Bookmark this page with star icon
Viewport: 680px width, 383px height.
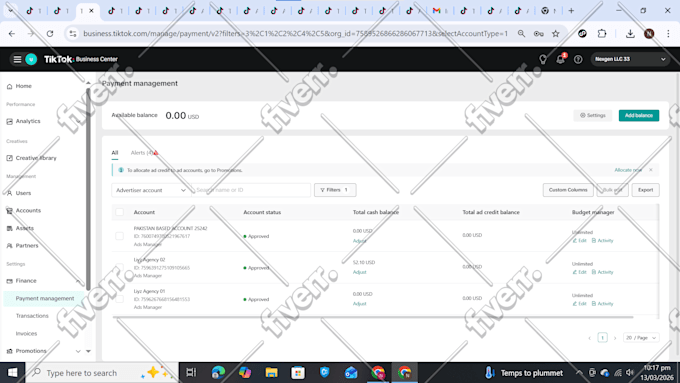coord(556,33)
